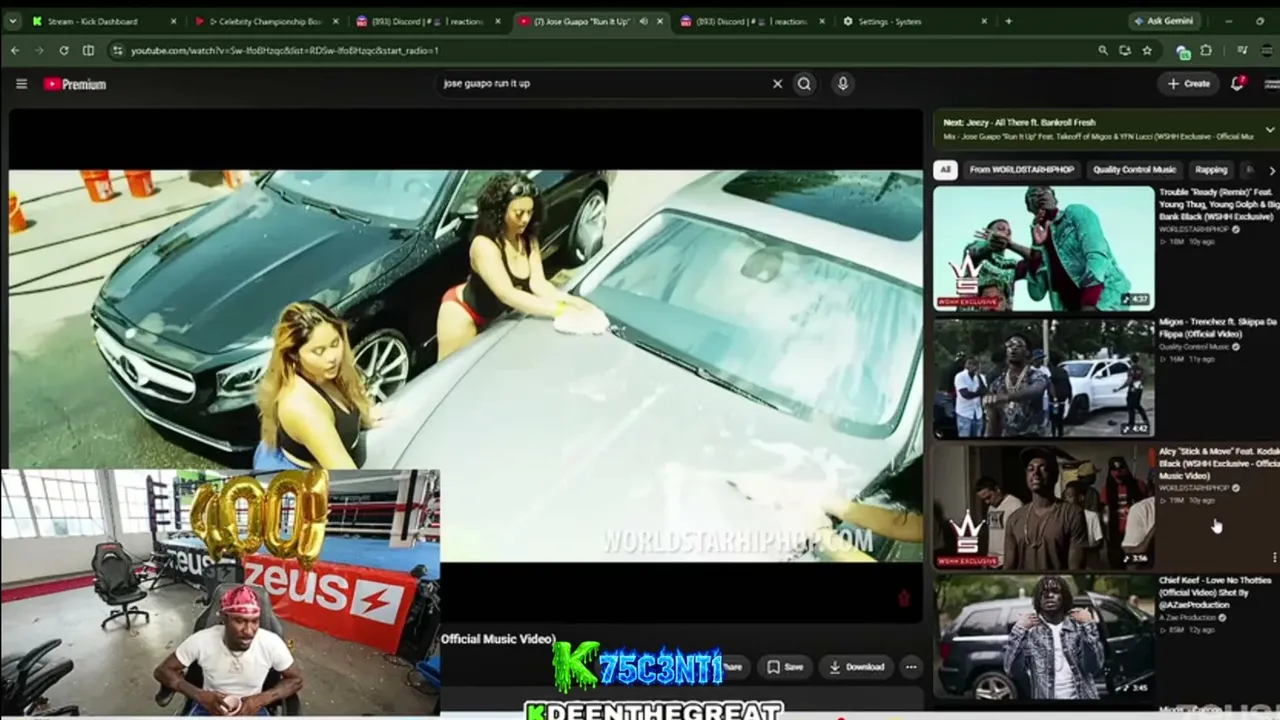1280x720 pixels.
Task: Open Ask Gemini in the browser
Action: coord(1162,21)
